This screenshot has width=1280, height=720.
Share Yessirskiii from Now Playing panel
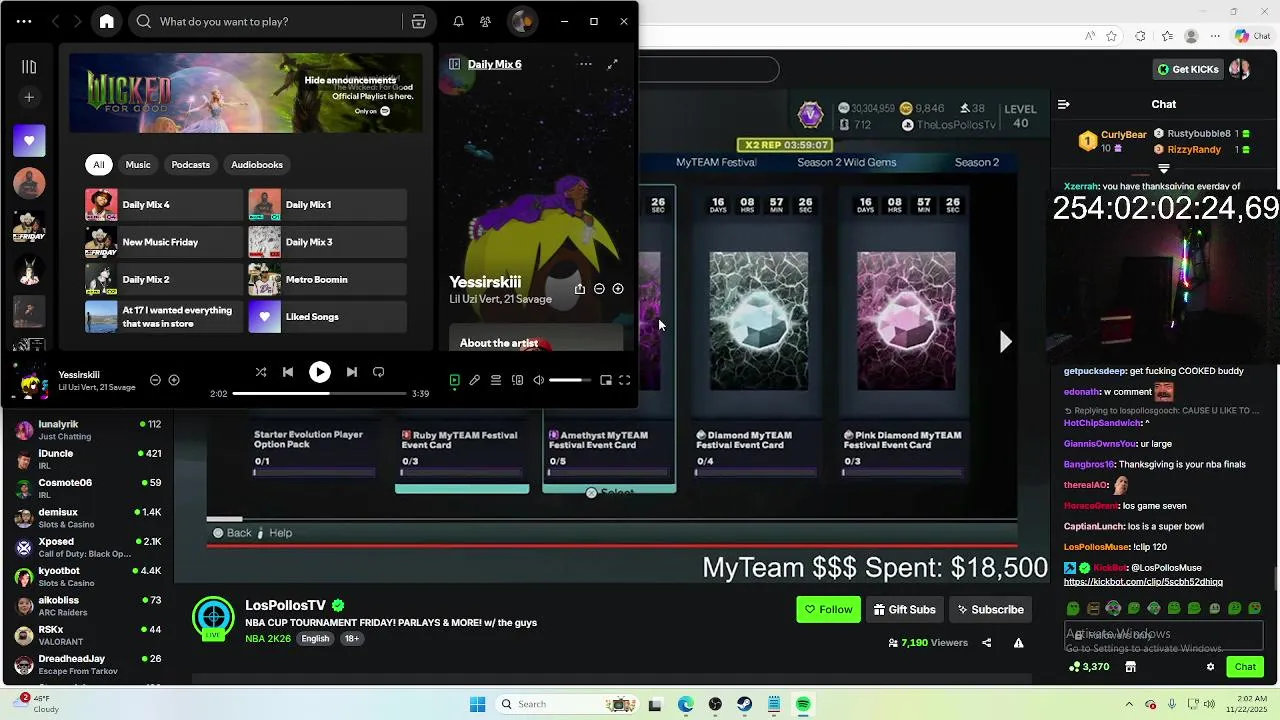pyautogui.click(x=579, y=289)
